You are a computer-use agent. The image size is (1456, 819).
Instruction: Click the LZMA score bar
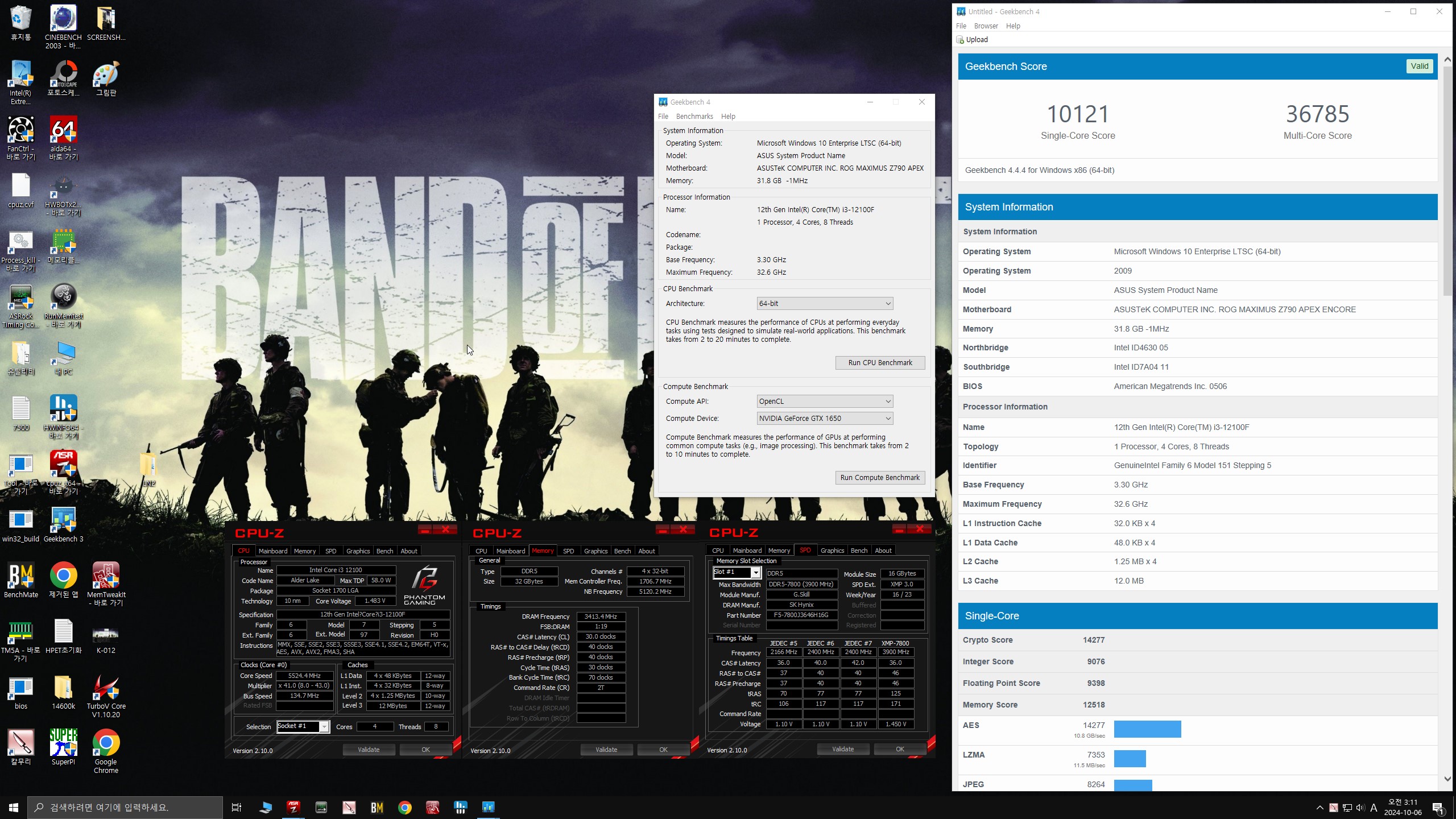coord(1130,758)
